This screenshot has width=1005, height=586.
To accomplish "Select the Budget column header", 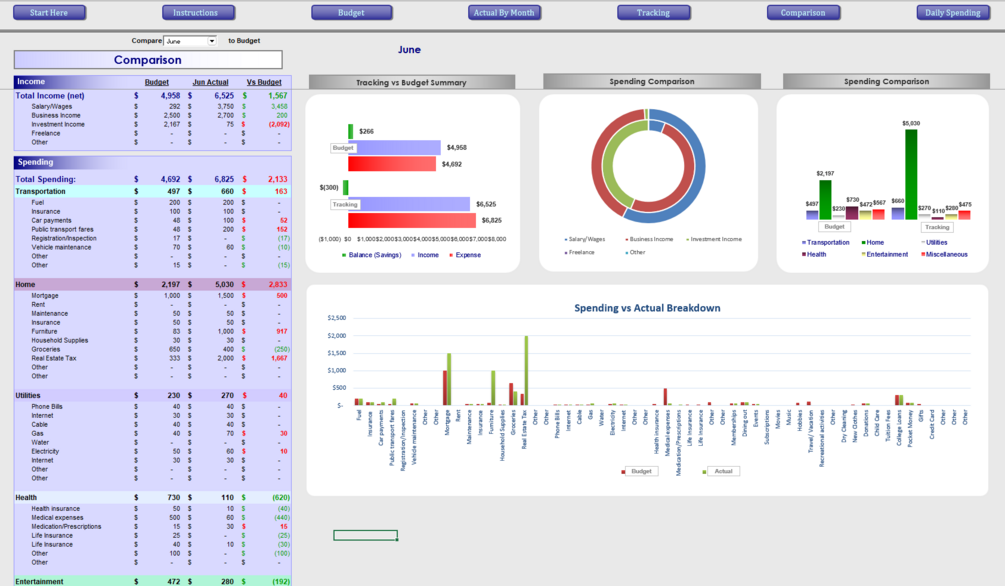I will click(156, 82).
